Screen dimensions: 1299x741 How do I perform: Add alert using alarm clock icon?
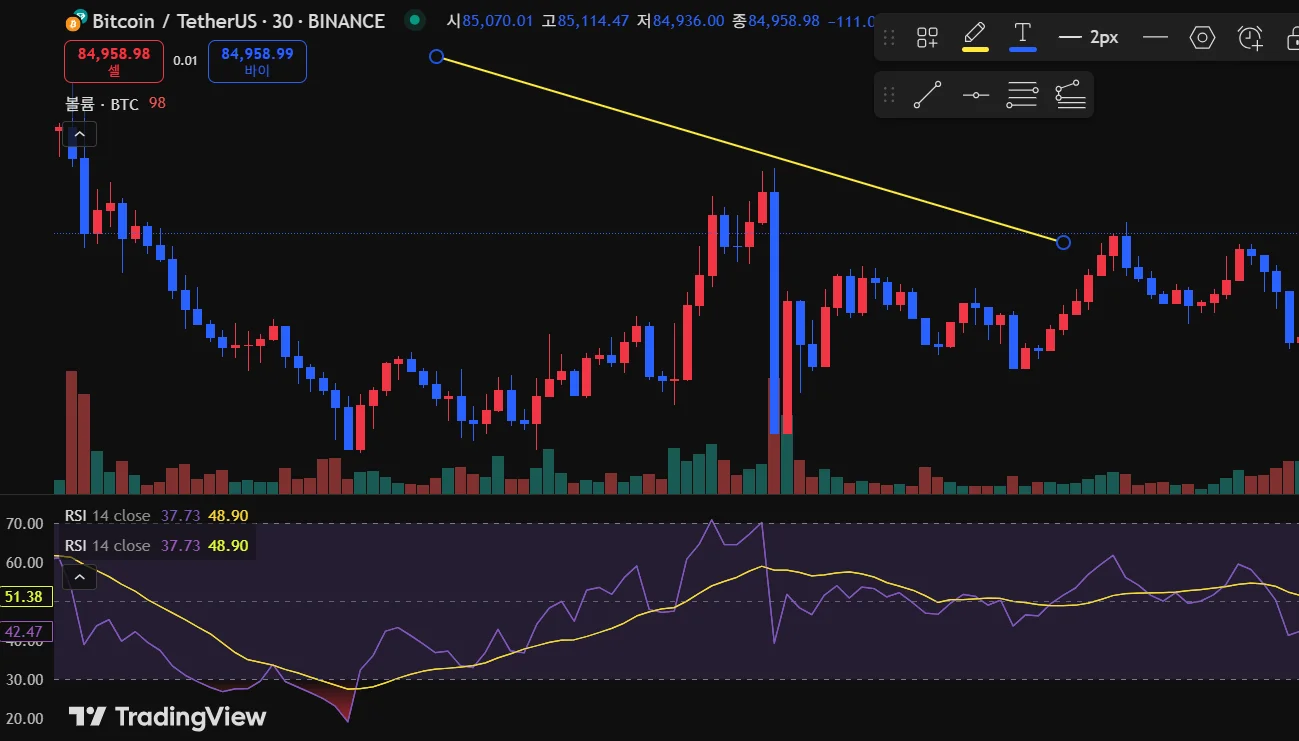point(1250,38)
